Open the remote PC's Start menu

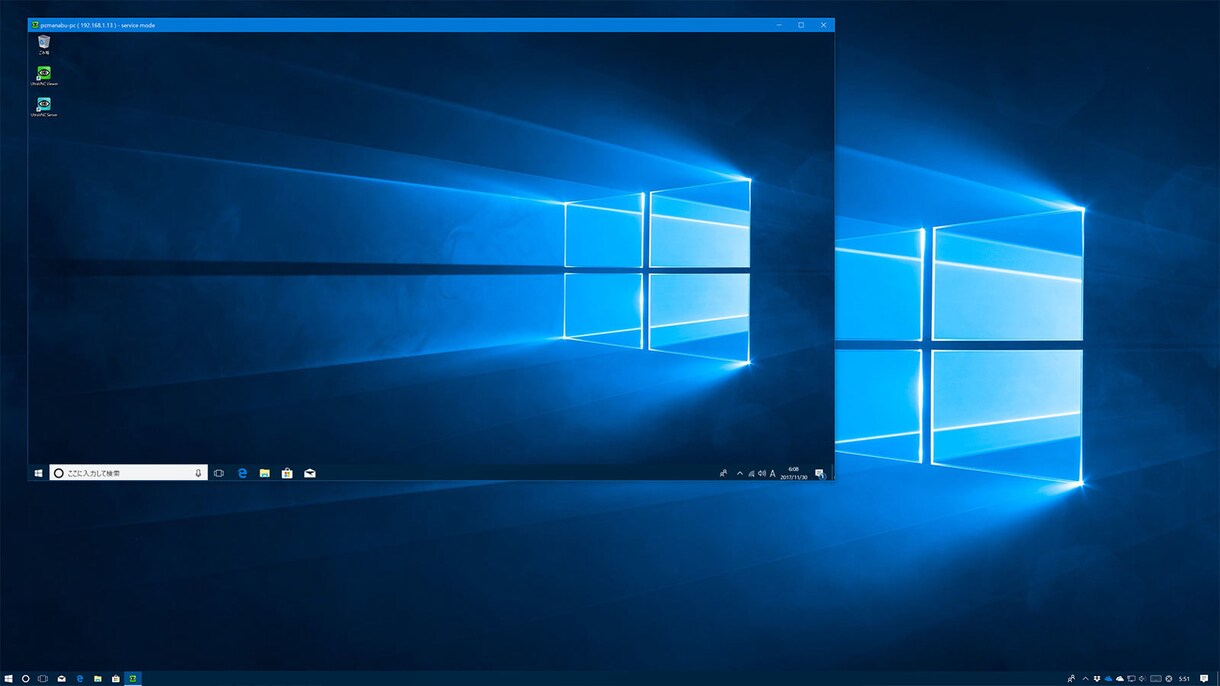coord(38,473)
